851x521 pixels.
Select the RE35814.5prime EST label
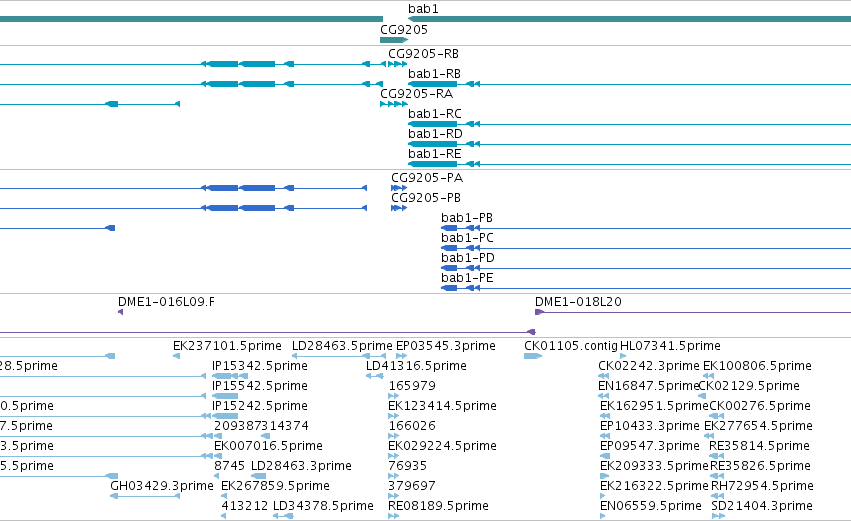[759, 446]
